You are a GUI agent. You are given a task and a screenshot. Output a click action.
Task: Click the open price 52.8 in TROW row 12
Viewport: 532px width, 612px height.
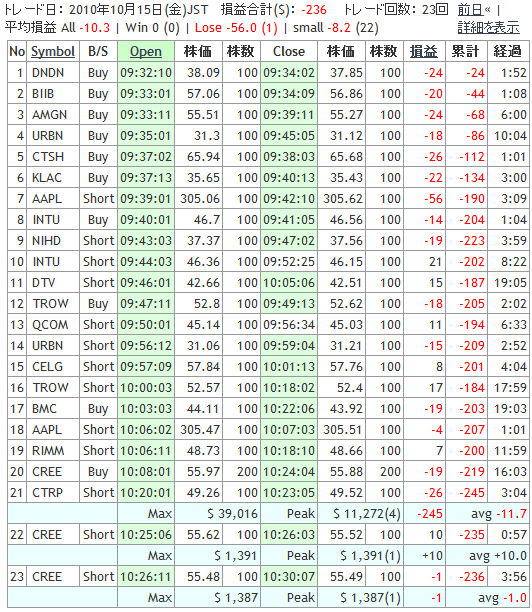click(207, 304)
